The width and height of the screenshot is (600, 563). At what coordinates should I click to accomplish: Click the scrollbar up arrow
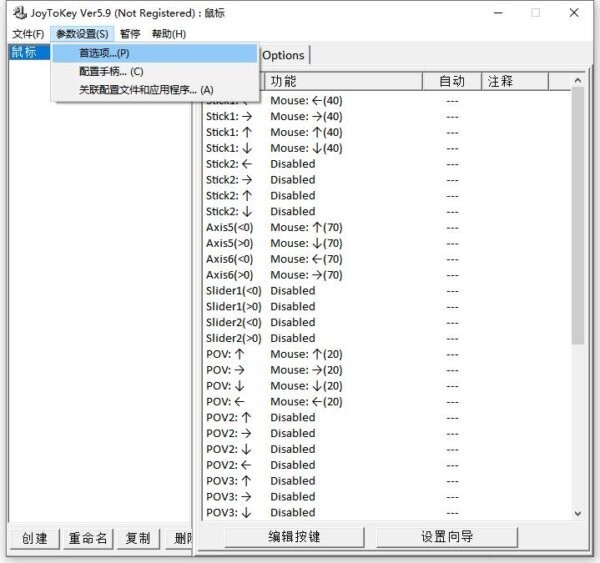click(578, 80)
